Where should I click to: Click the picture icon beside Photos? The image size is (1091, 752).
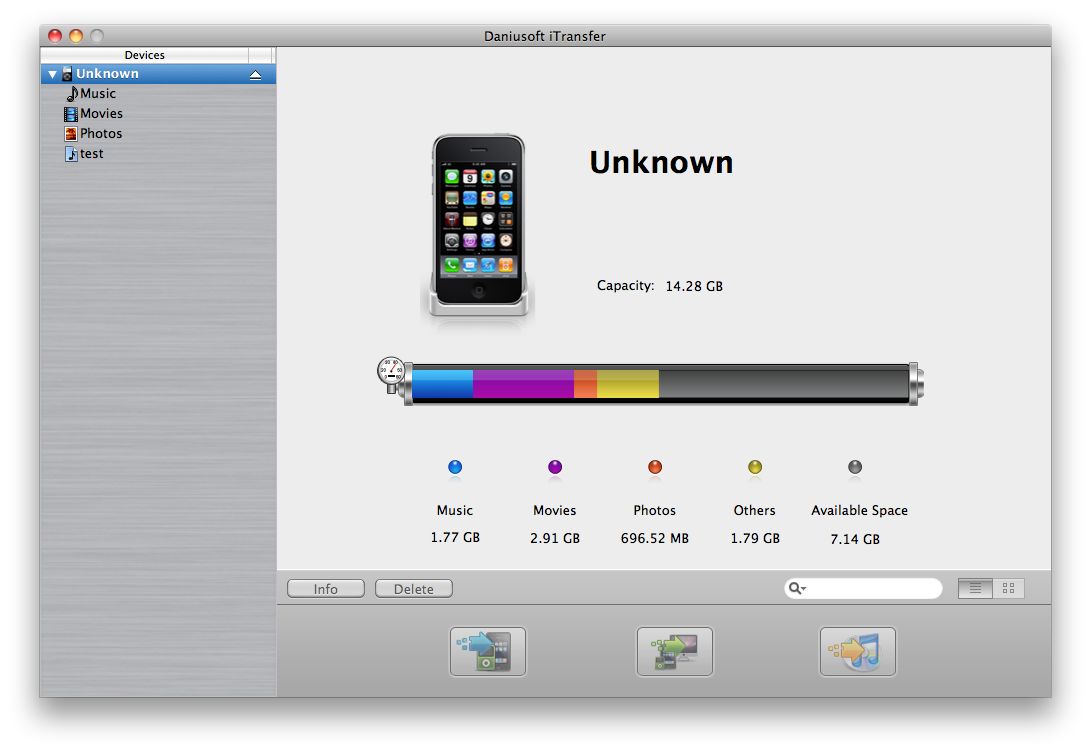pos(71,134)
